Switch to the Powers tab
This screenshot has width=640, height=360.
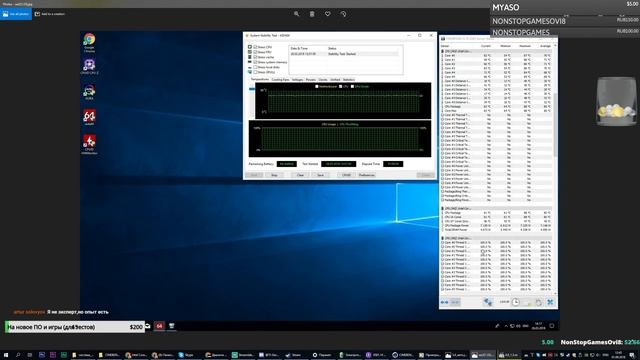[x=311, y=80]
